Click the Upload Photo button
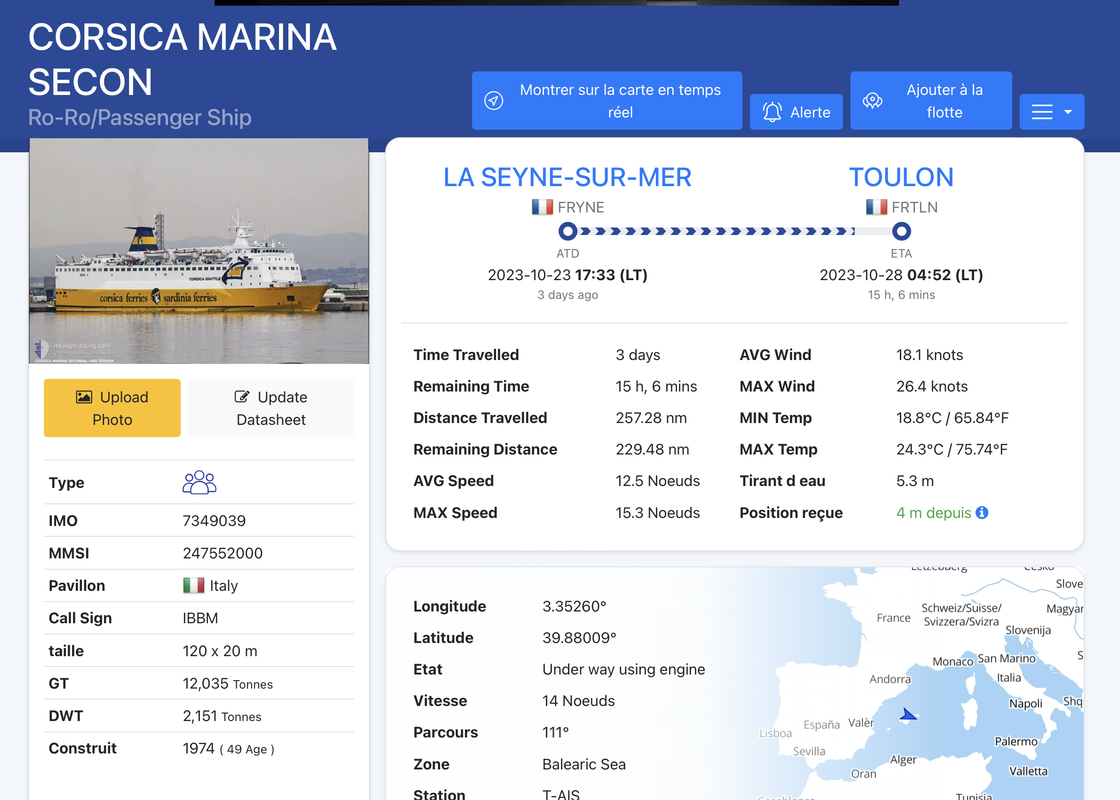The image size is (1120, 800). click(112, 408)
